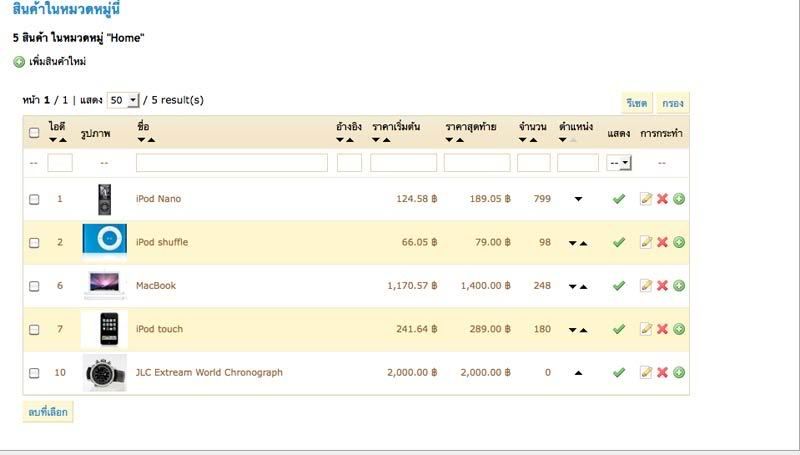Move JLC Chronograph position up
Screen dimensions: 800x455
pos(578,373)
